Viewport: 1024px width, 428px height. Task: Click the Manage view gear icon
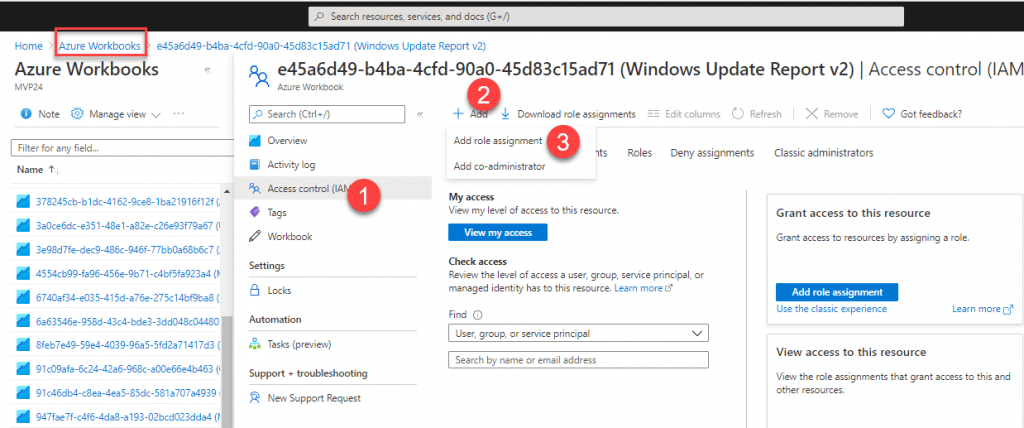click(77, 114)
